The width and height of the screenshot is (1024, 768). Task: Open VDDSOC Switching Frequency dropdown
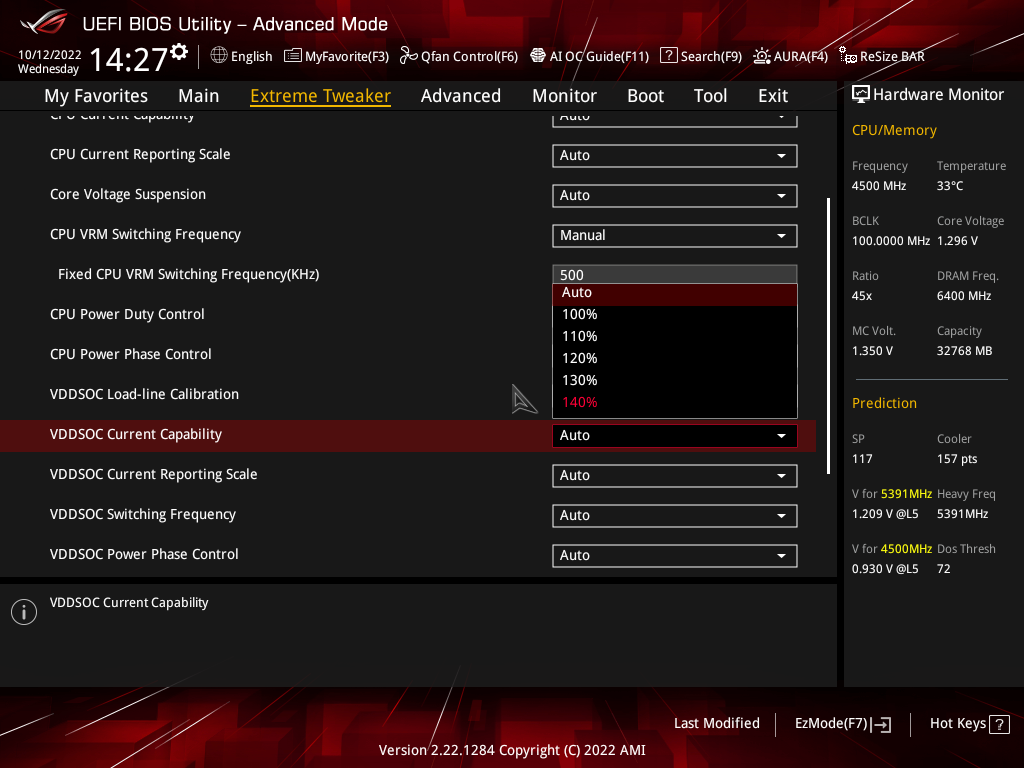[x=675, y=515]
